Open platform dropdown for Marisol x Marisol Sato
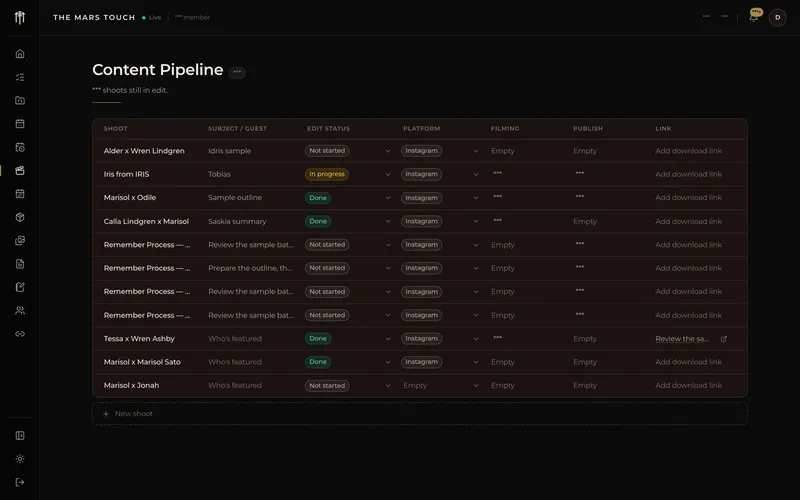The image size is (800, 500). tap(476, 362)
